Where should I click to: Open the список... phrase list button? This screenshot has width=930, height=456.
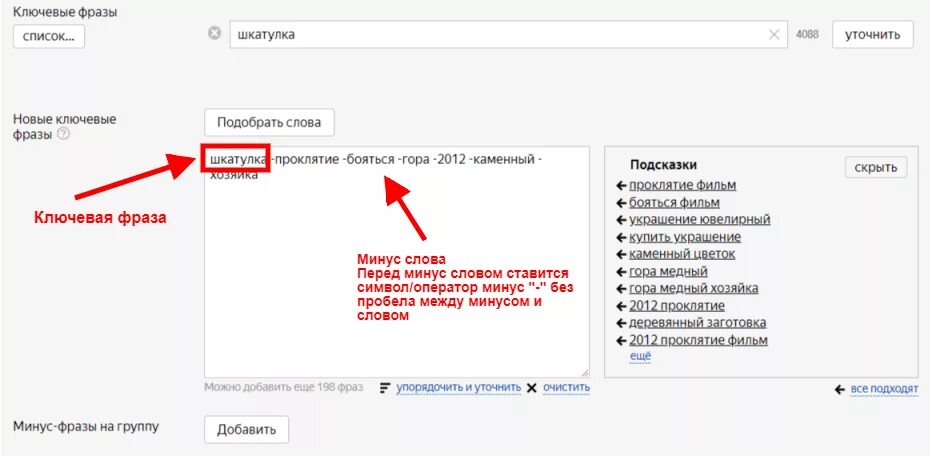[x=49, y=36]
